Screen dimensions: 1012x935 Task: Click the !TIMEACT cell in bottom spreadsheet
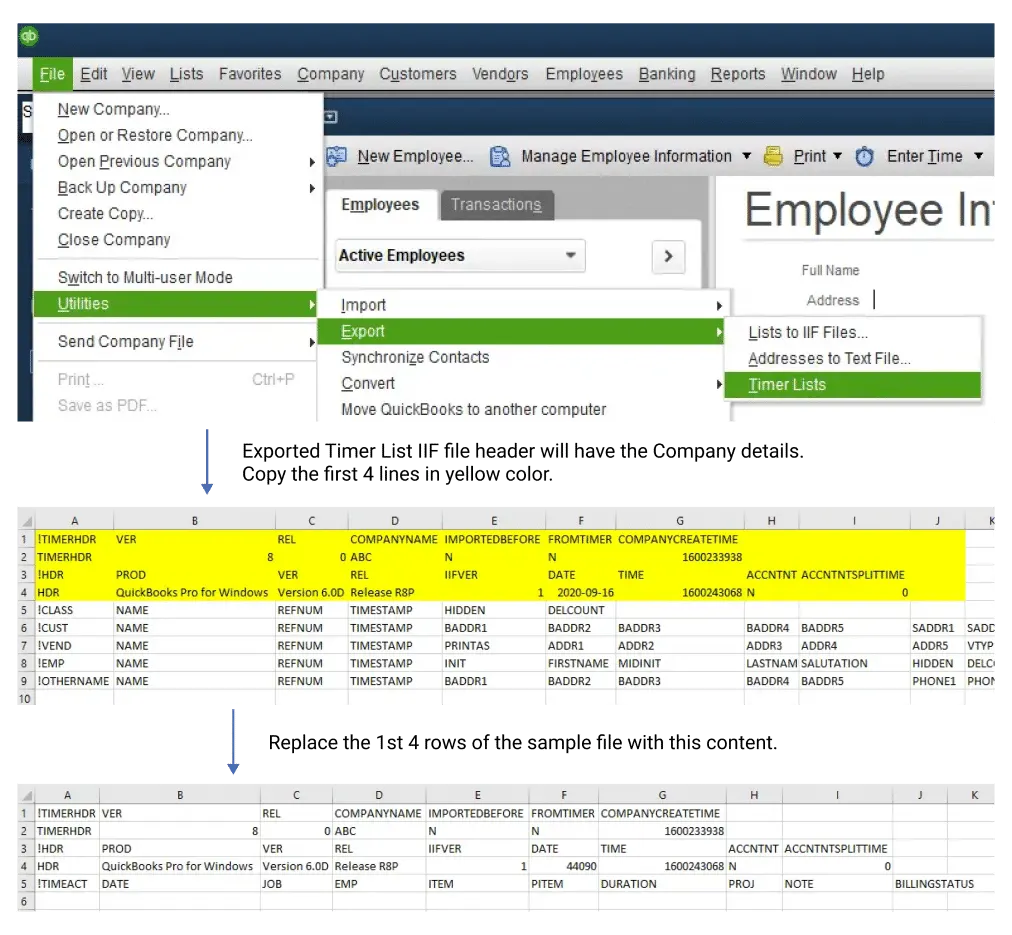pos(66,885)
